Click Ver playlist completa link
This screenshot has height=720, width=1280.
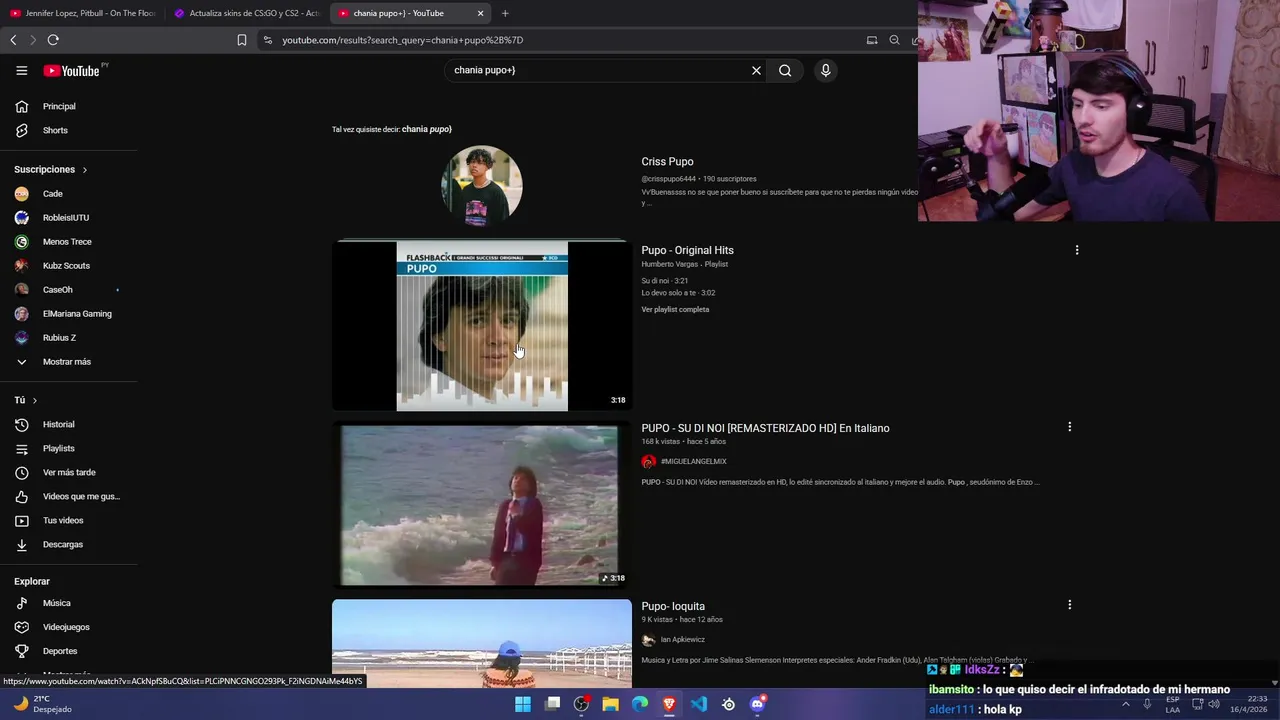click(675, 309)
